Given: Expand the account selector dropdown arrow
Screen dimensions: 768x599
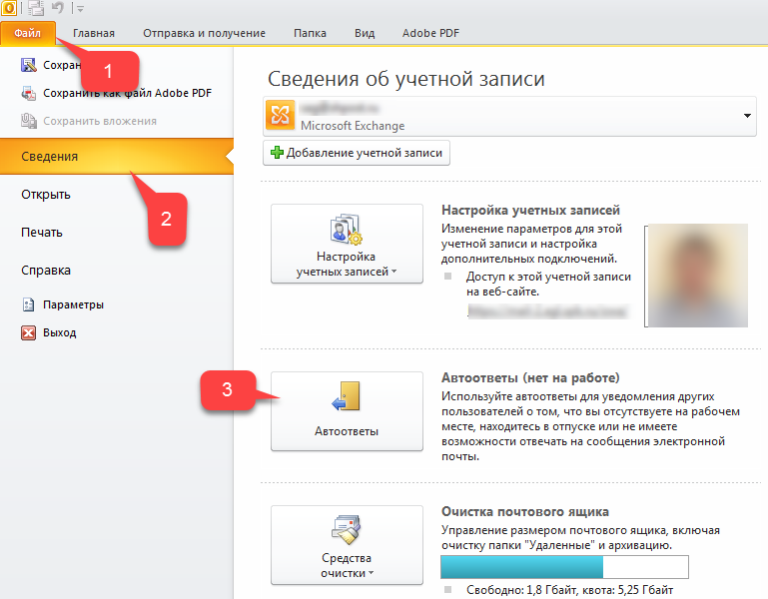Looking at the screenshot, I should pyautogui.click(x=747, y=116).
